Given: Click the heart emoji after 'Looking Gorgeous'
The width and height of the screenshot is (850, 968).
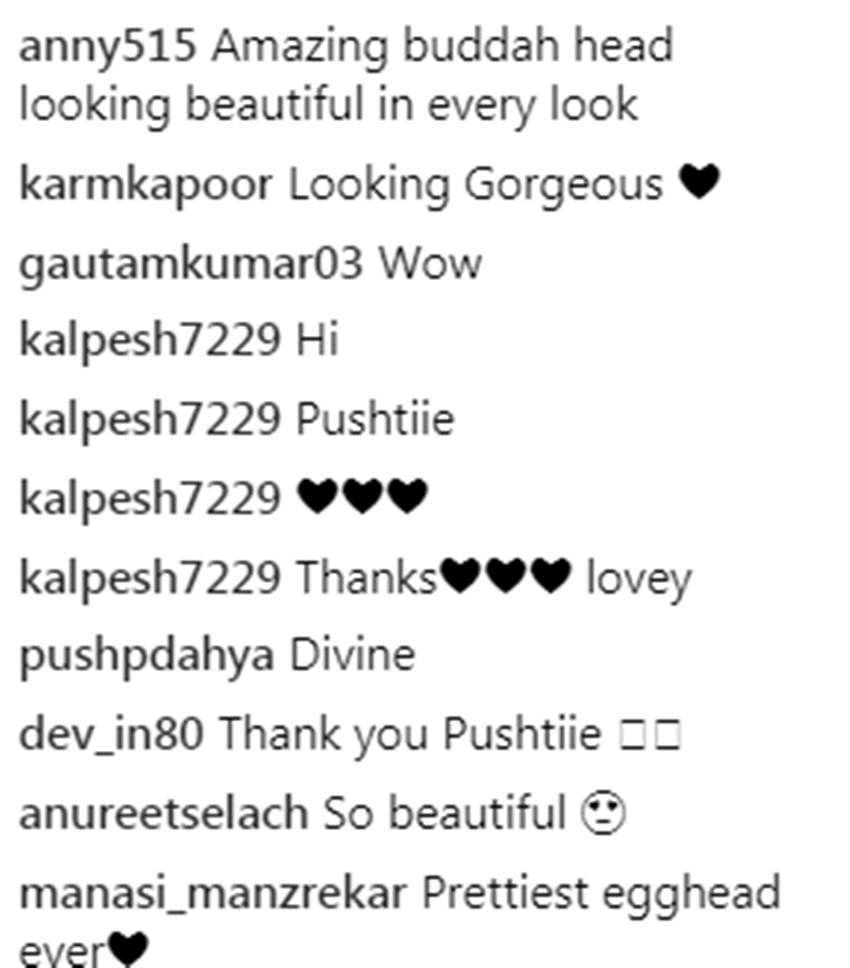Looking at the screenshot, I should coord(699,182).
